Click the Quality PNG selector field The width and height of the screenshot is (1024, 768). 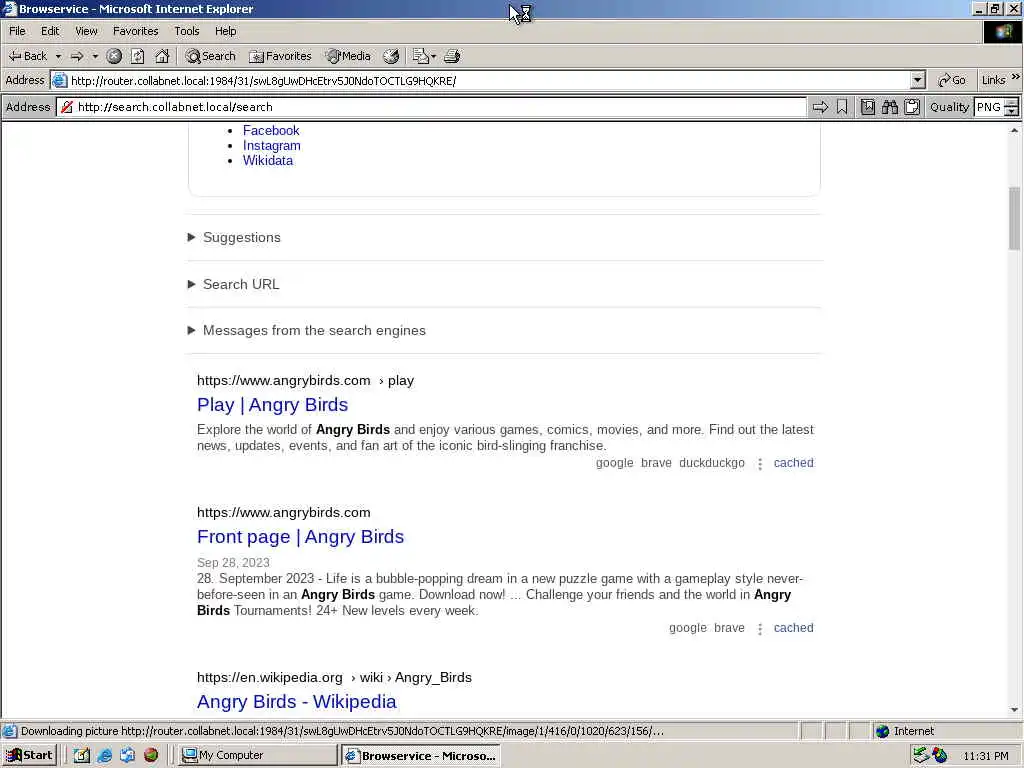[x=989, y=107]
